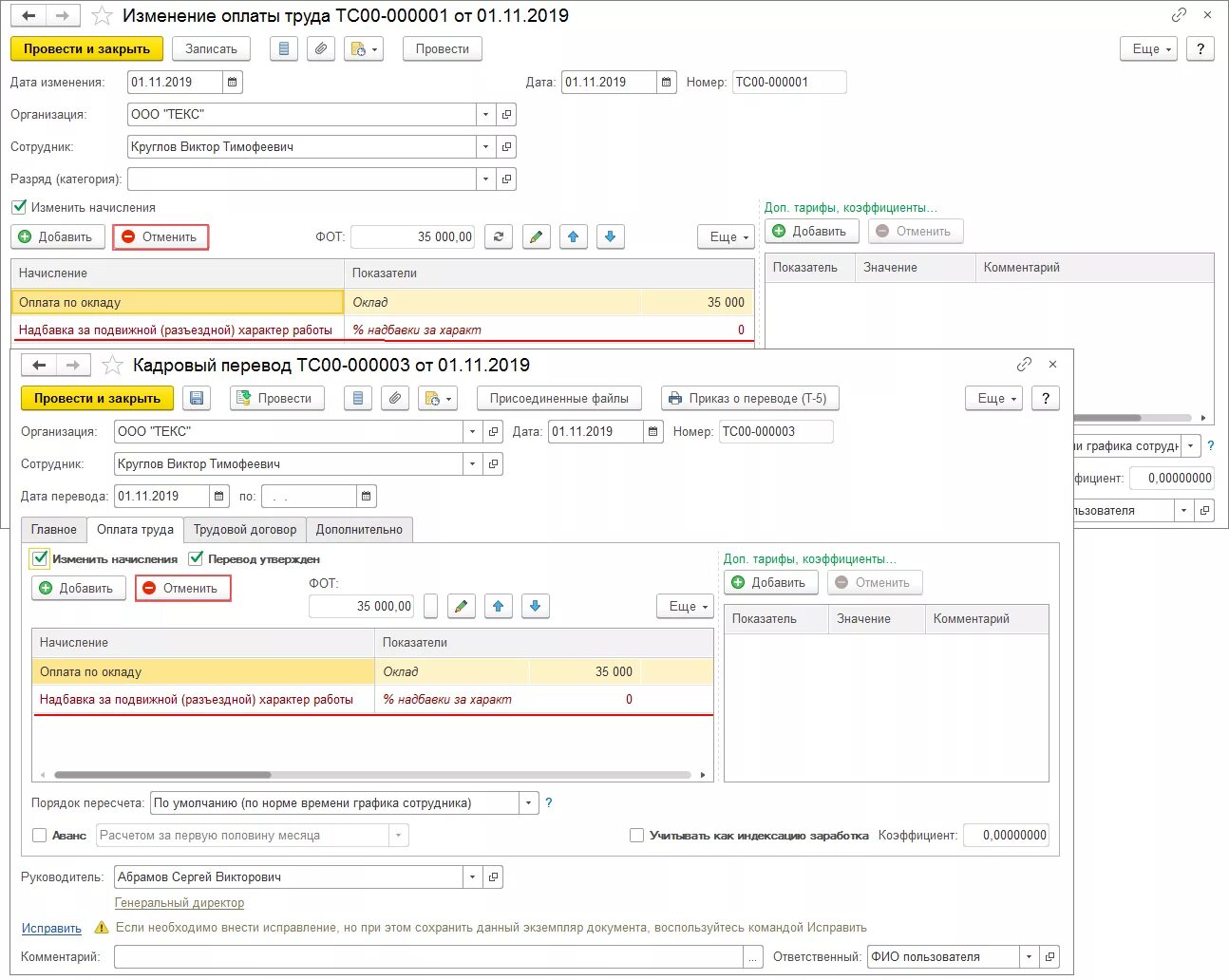Click paperclip icon in Кадровый перевод toolbar
Image resolution: width=1229 pixels, height=980 pixels.
tap(395, 398)
